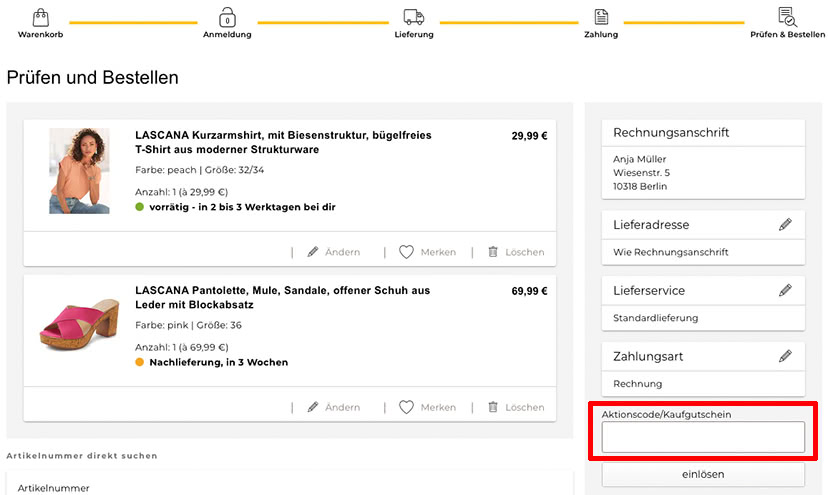This screenshot has width=828, height=495.
Task: Click 'Wiesenstr. 5' address line
Action: pos(642,173)
